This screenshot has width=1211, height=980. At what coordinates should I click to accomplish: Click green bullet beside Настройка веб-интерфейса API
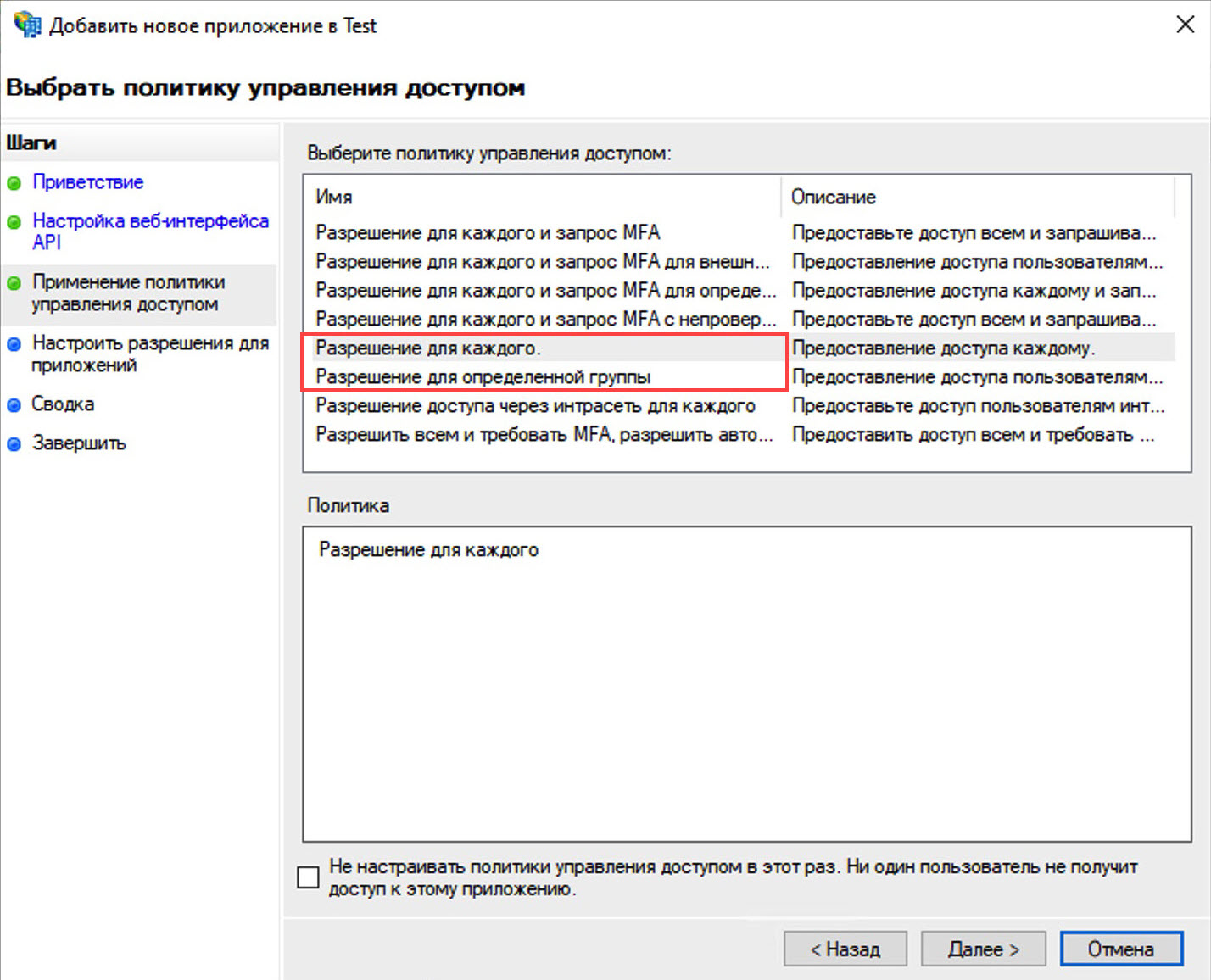(14, 222)
